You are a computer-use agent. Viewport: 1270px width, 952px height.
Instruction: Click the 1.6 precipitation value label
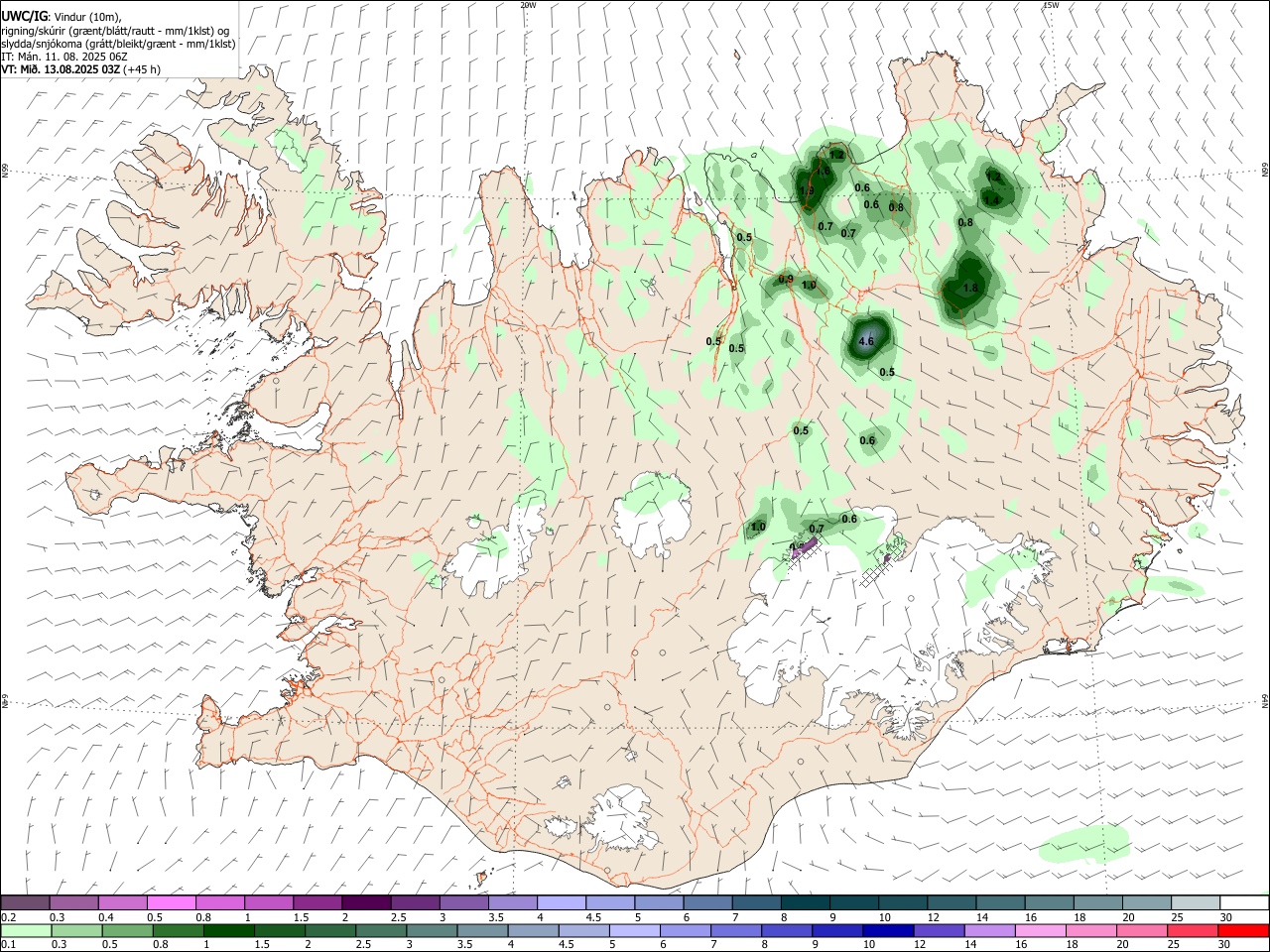point(823,172)
